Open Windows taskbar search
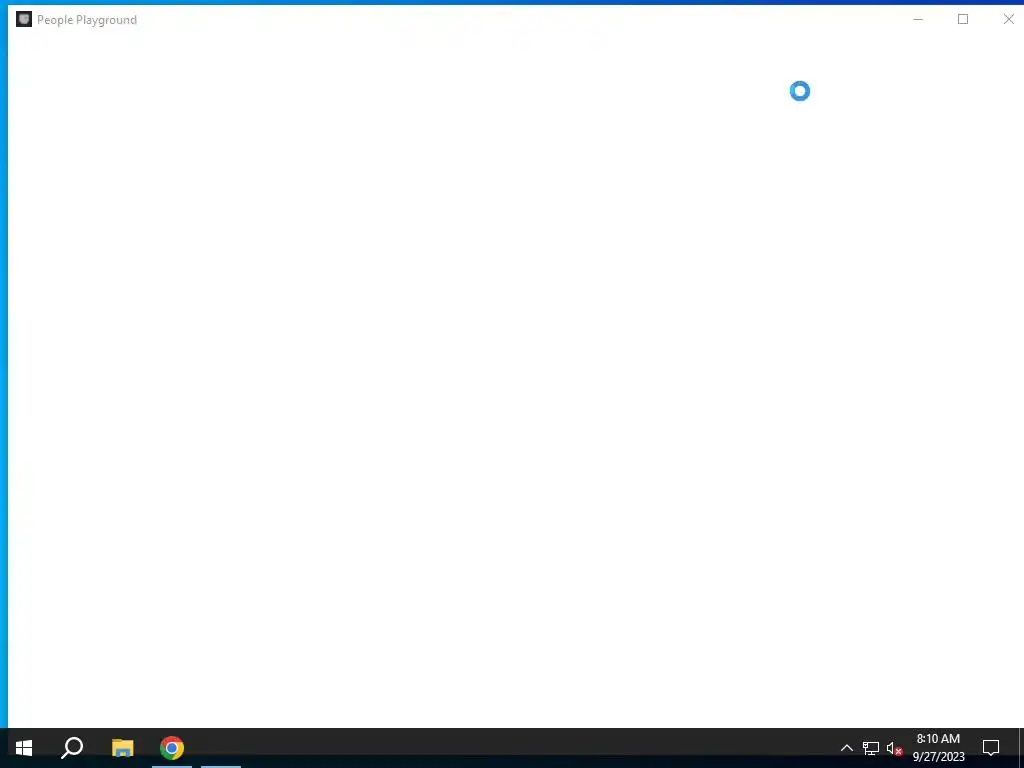 (72, 748)
